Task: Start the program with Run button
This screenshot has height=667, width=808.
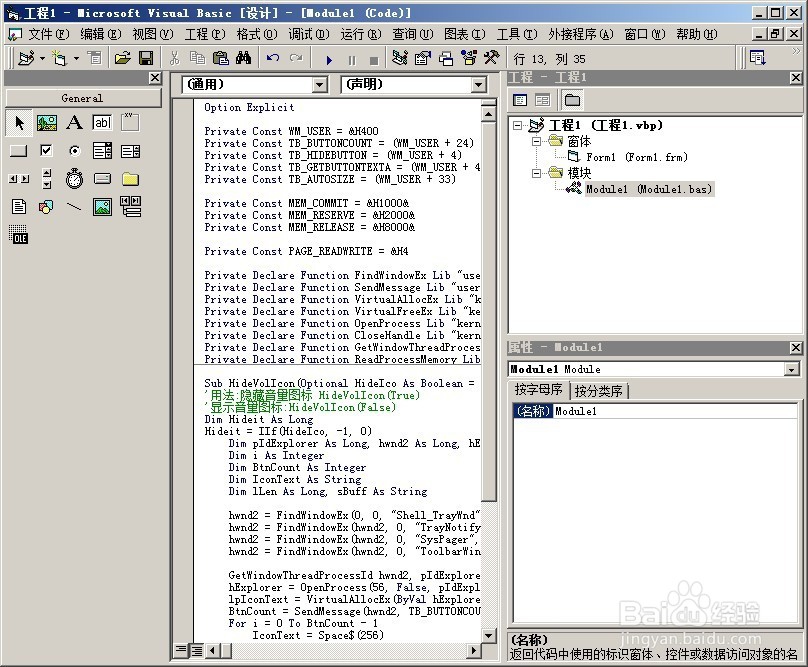Action: (x=329, y=60)
